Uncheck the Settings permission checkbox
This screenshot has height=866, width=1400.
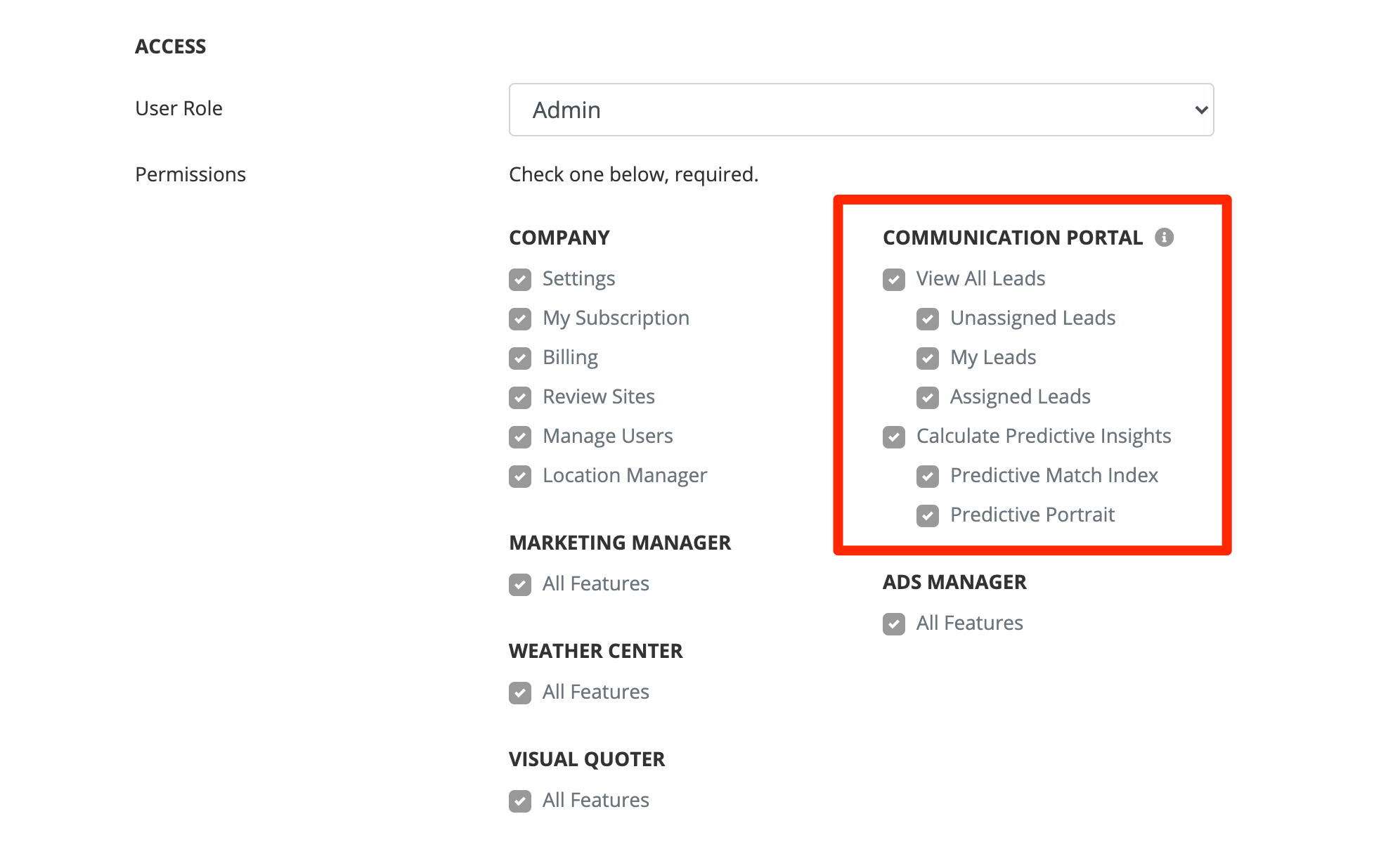[520, 280]
